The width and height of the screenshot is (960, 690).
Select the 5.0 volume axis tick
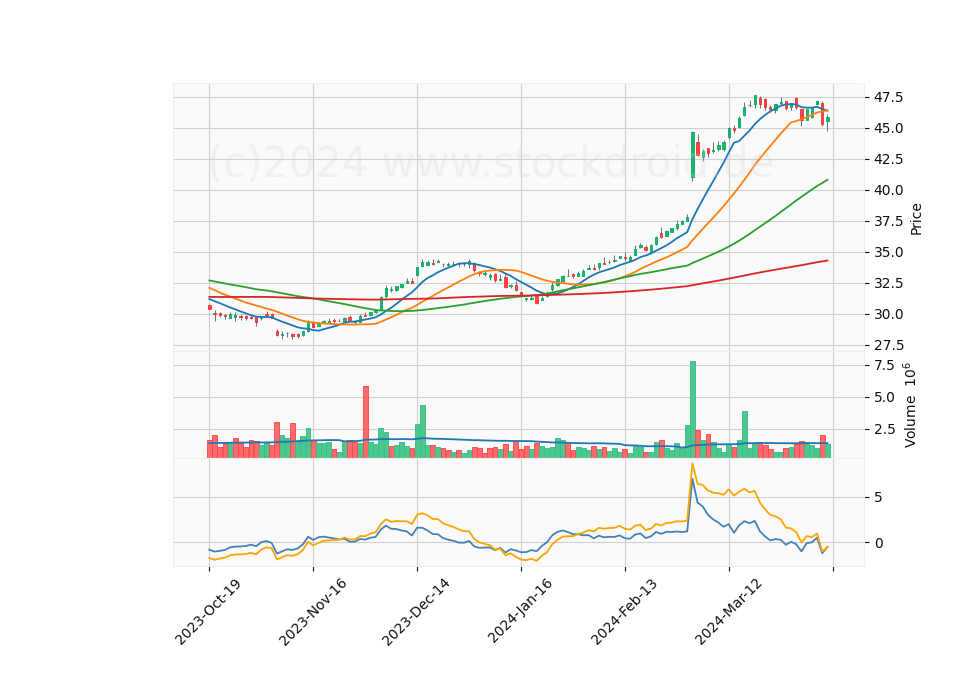[x=885, y=398]
